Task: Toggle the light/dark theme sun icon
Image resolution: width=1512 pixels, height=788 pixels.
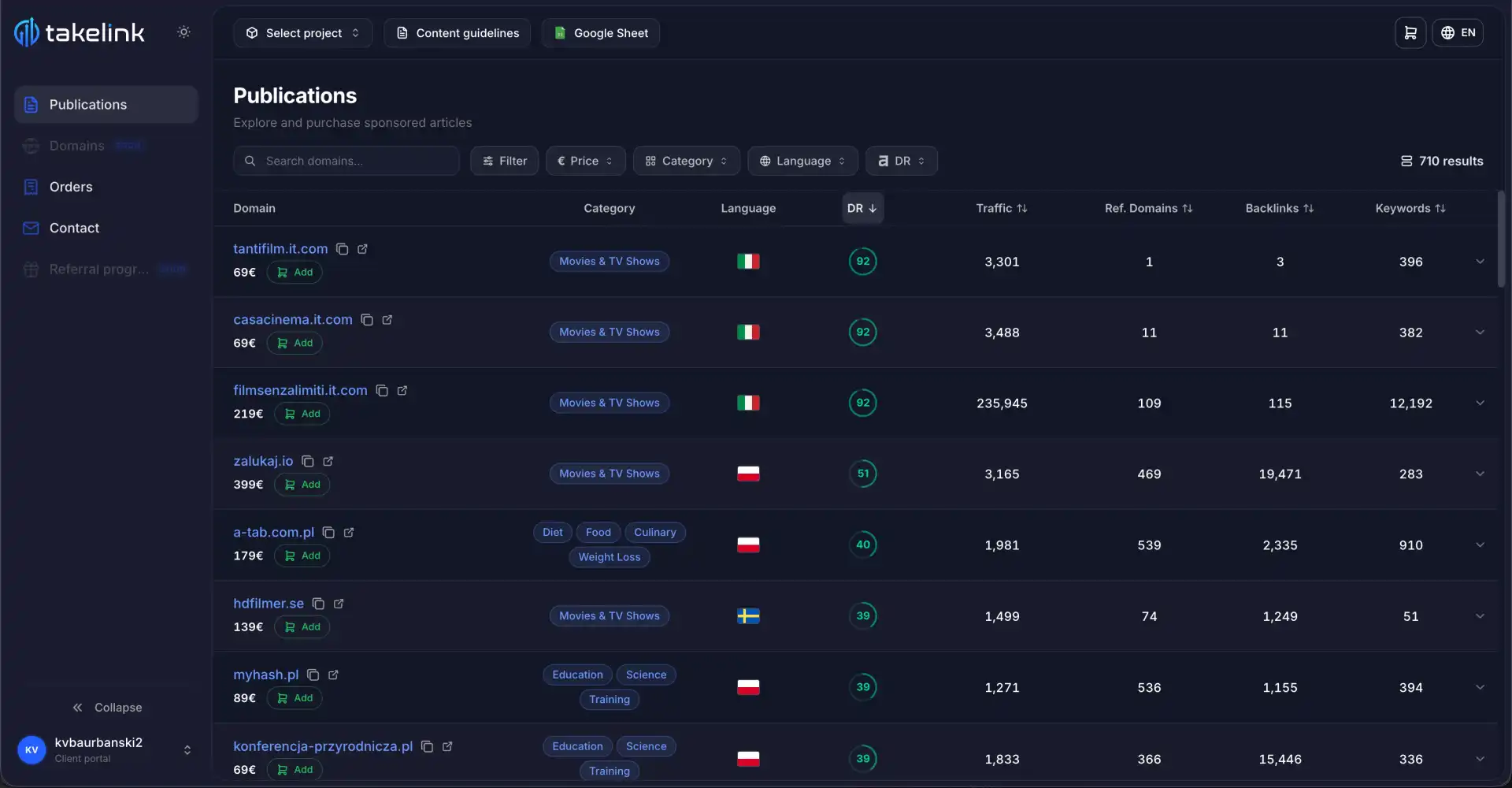Action: [183, 32]
